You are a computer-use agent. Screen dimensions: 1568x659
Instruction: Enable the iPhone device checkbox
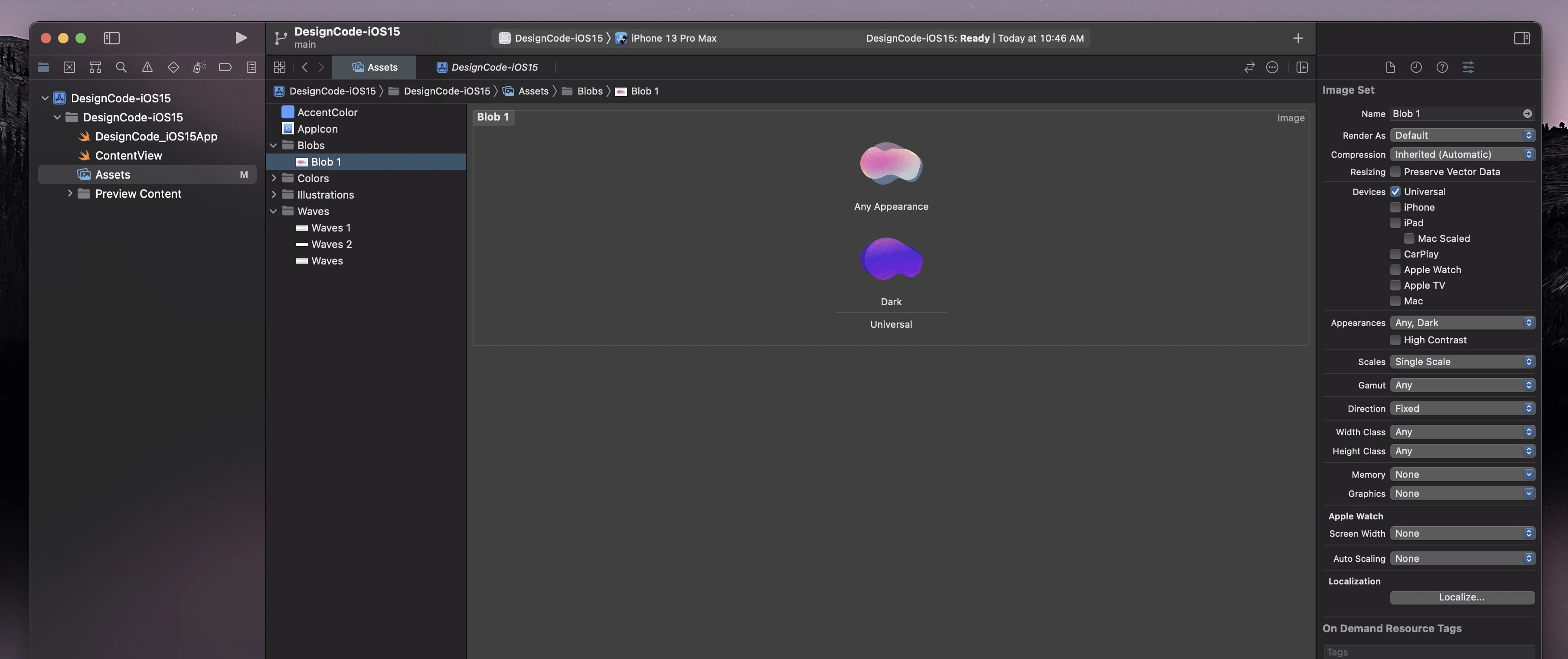click(x=1395, y=207)
